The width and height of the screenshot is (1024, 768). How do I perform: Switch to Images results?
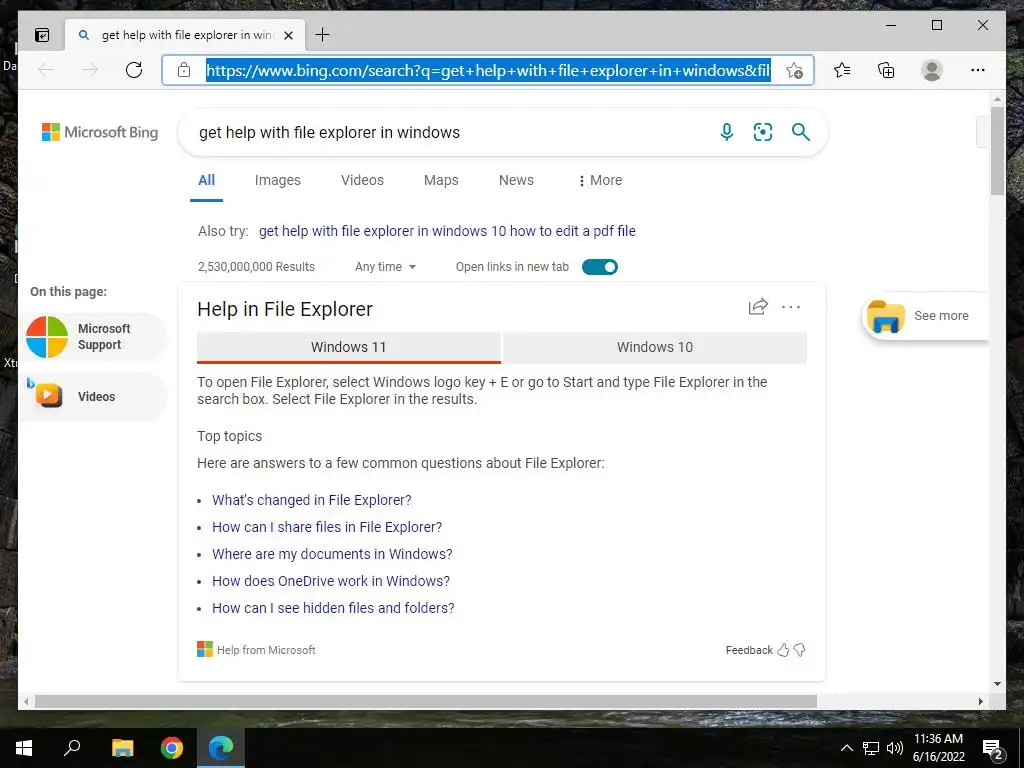pos(278,180)
